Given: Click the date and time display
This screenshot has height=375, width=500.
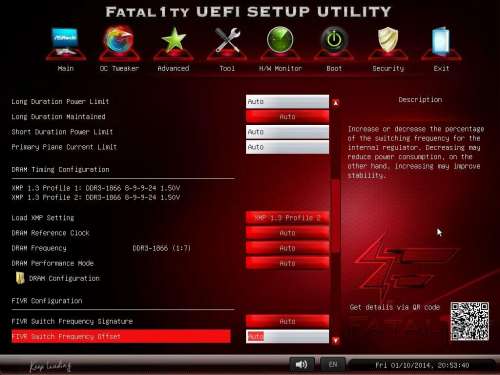Looking at the screenshot, I should (422, 365).
